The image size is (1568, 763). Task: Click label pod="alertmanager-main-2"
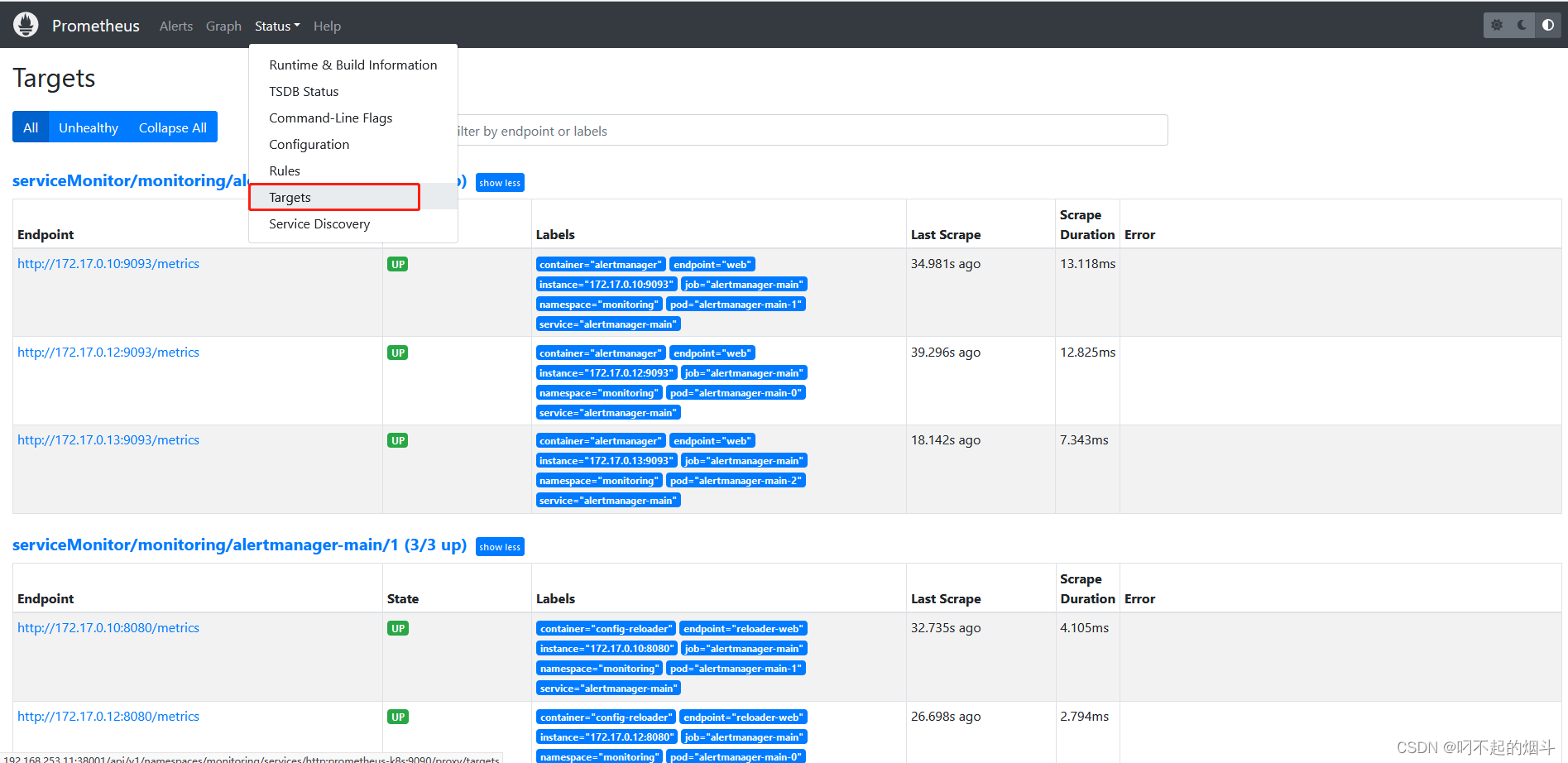(736, 480)
